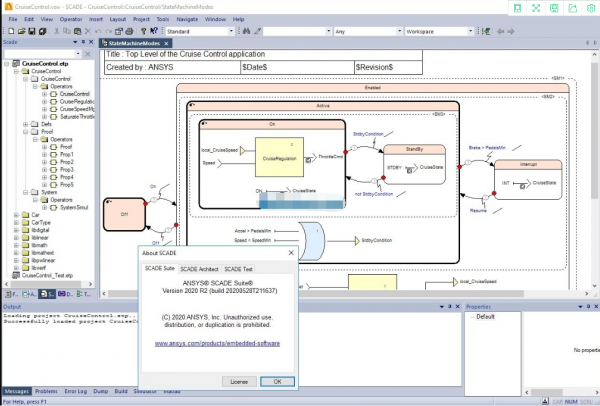600x406 pixels.
Task: Click the green arrow icon after Workspace dropdown
Action: click(486, 31)
